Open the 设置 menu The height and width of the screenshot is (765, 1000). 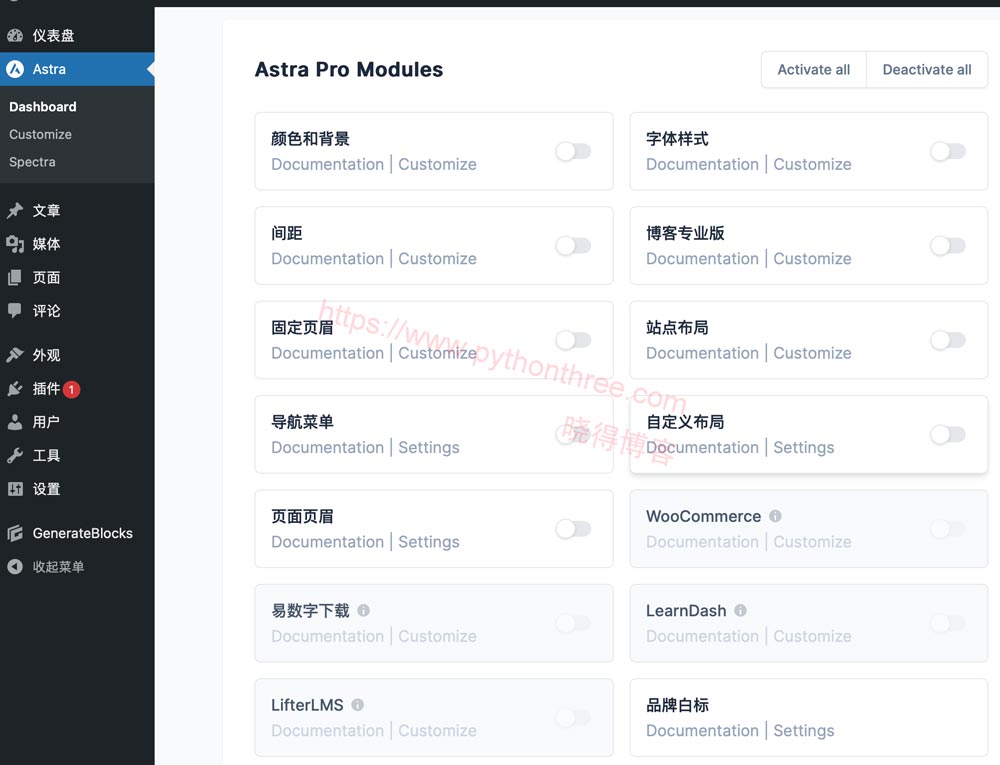click(x=77, y=489)
